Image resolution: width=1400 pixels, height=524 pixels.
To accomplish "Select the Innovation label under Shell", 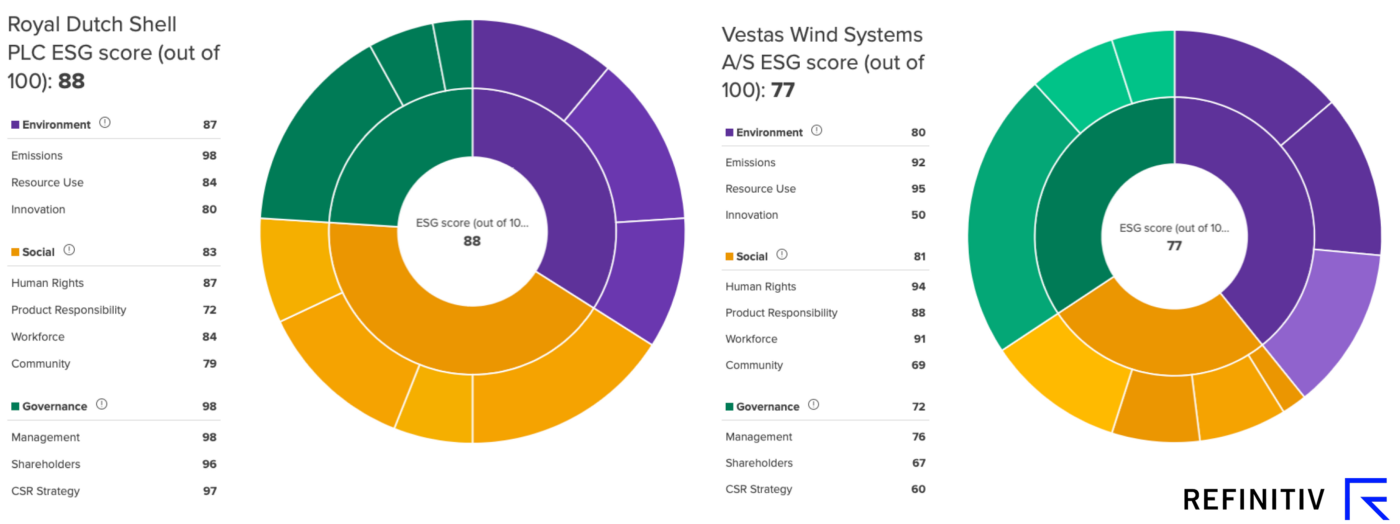I will pyautogui.click(x=38, y=210).
